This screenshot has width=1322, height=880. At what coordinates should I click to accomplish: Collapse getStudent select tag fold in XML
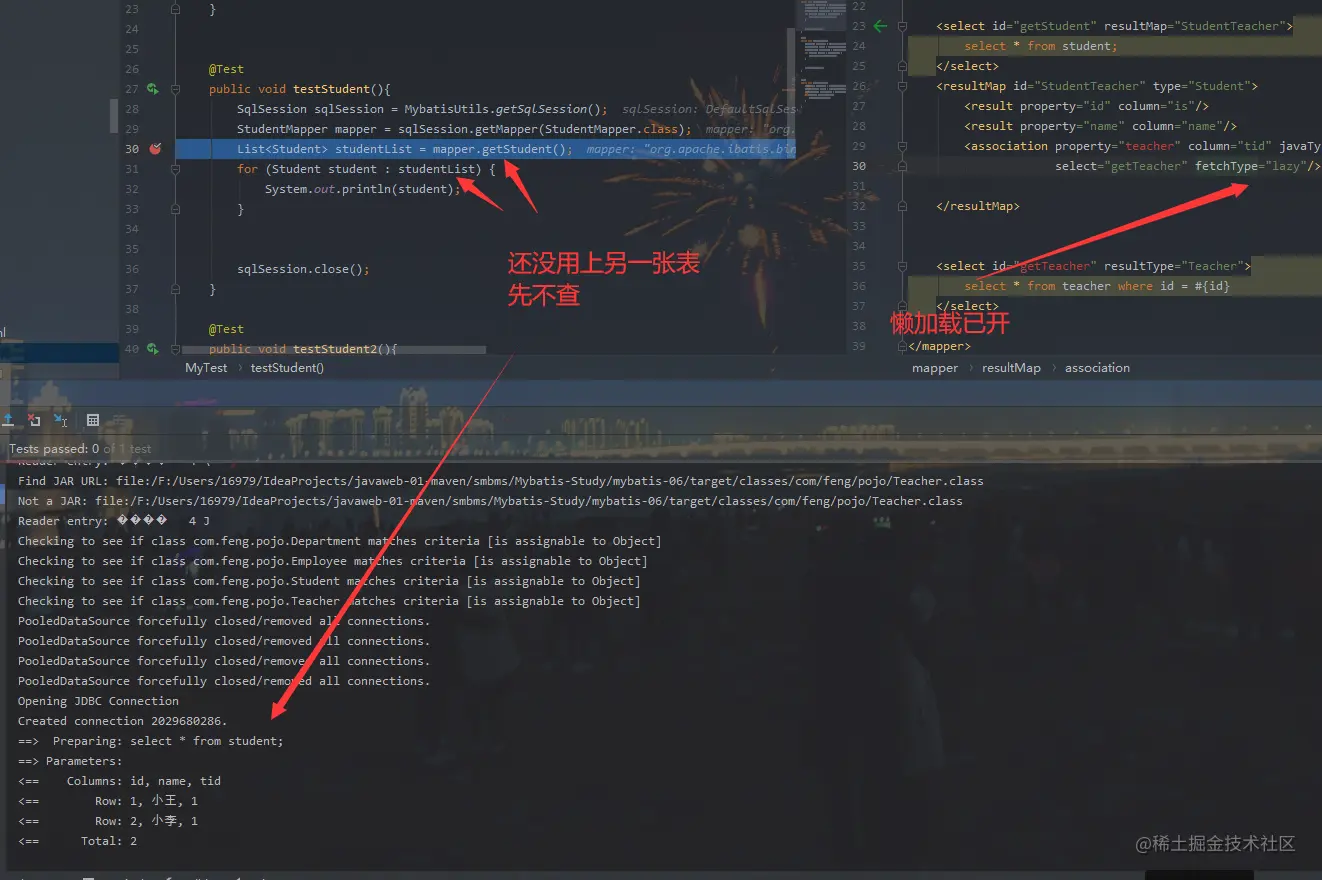pos(904,26)
